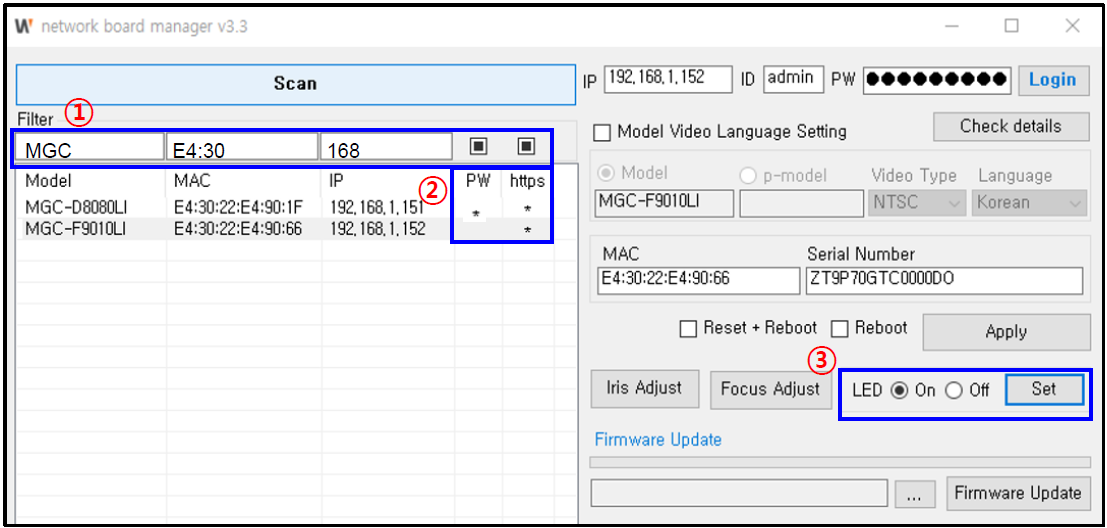Image resolution: width=1107 pixels, height=528 pixels.
Task: Select the LED Off radio button
Action: point(953,390)
